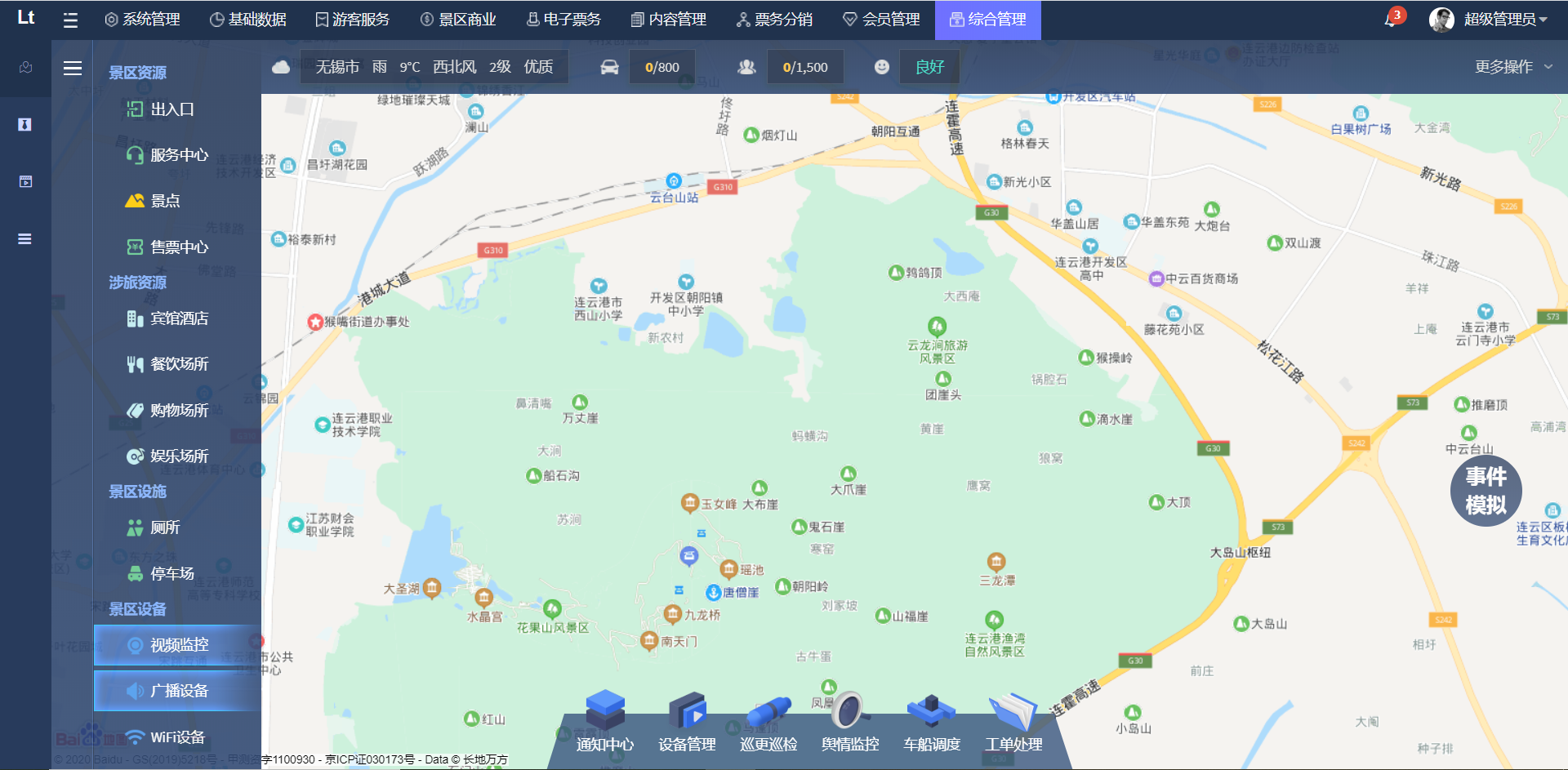Click the 花果山风景区 map marker
The image size is (1568, 770).
click(552, 609)
